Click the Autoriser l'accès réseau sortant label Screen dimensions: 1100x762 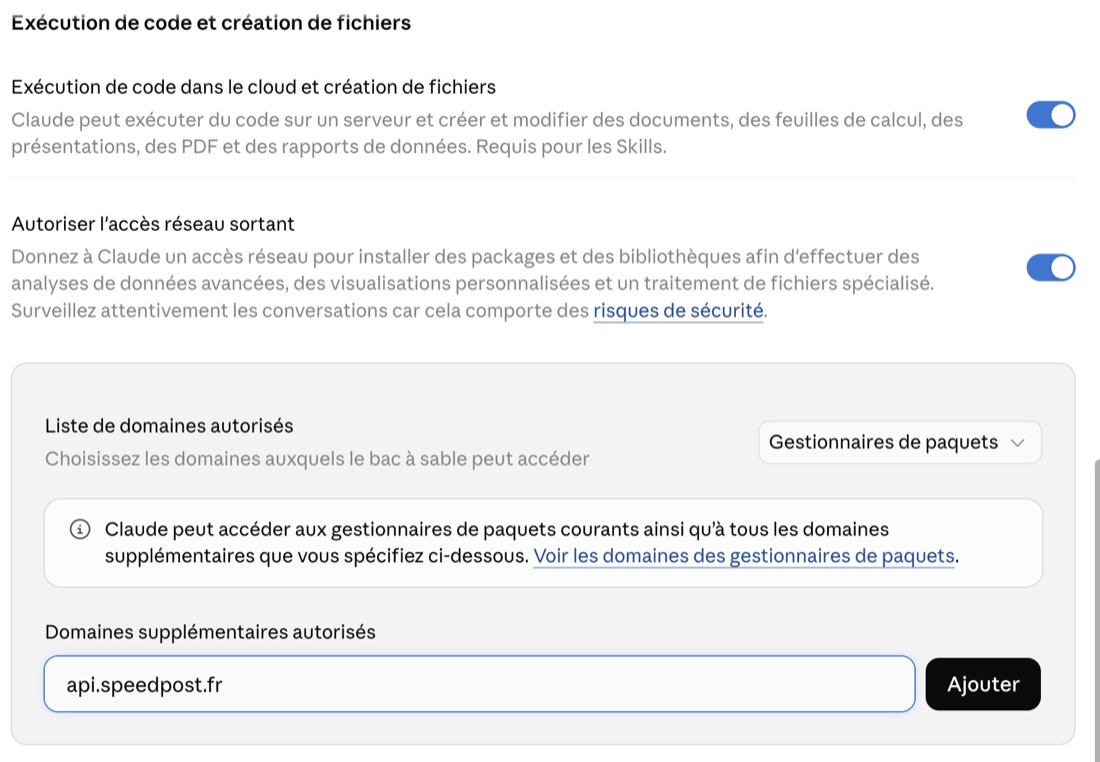(153, 224)
